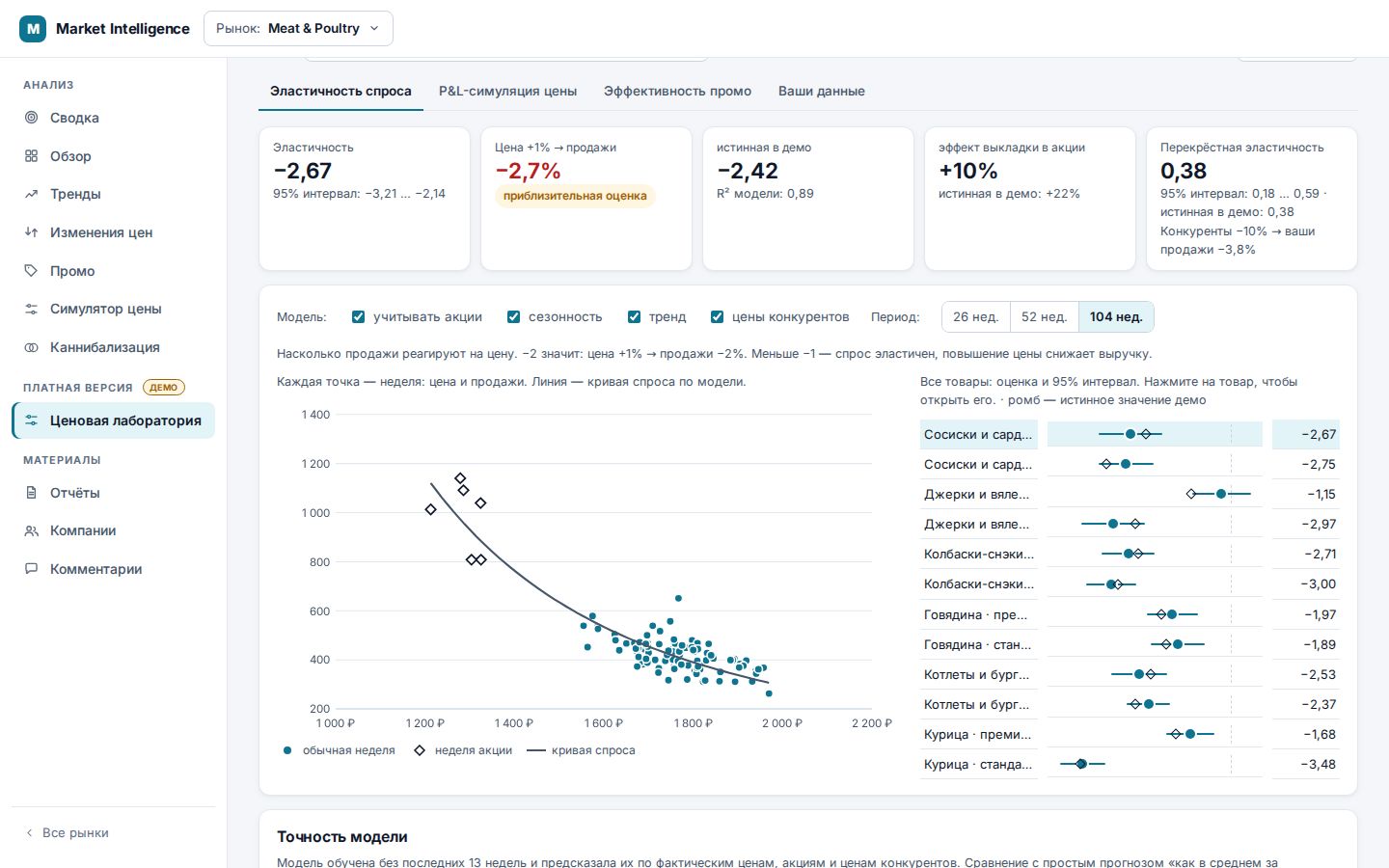Image resolution: width=1389 pixels, height=868 pixels.
Task: Click the Market Intelligence logo
Action: [x=33, y=29]
